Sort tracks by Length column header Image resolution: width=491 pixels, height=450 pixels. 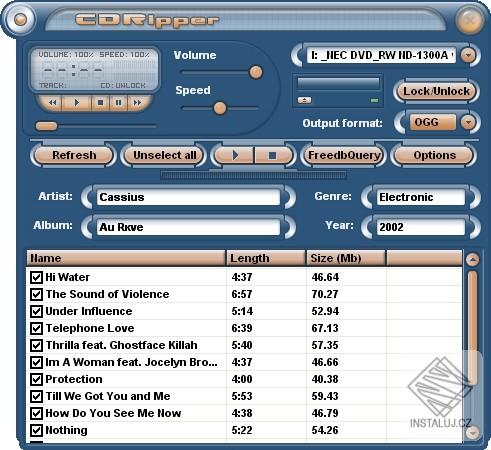(266, 258)
